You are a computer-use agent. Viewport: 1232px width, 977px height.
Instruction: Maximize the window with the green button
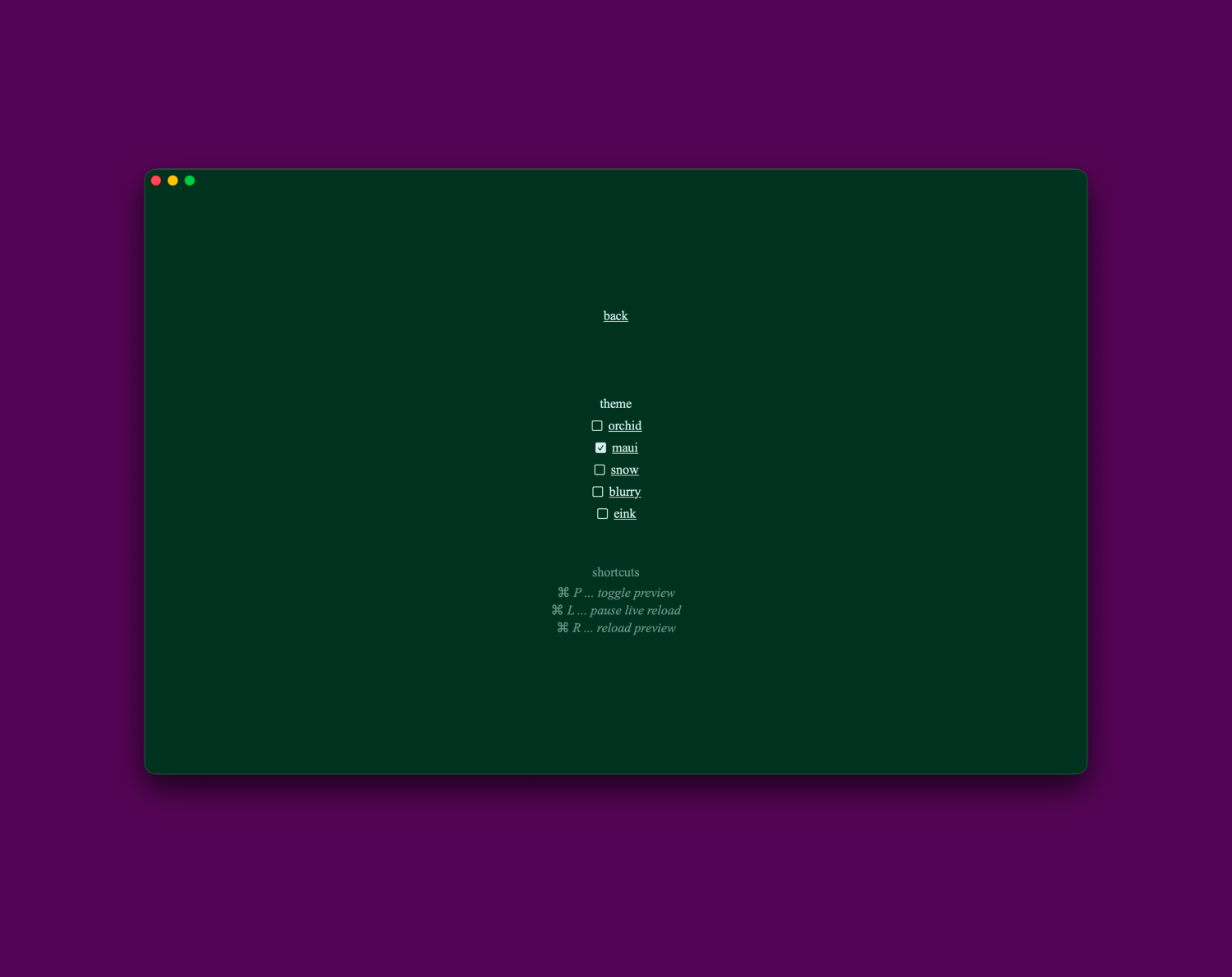190,181
